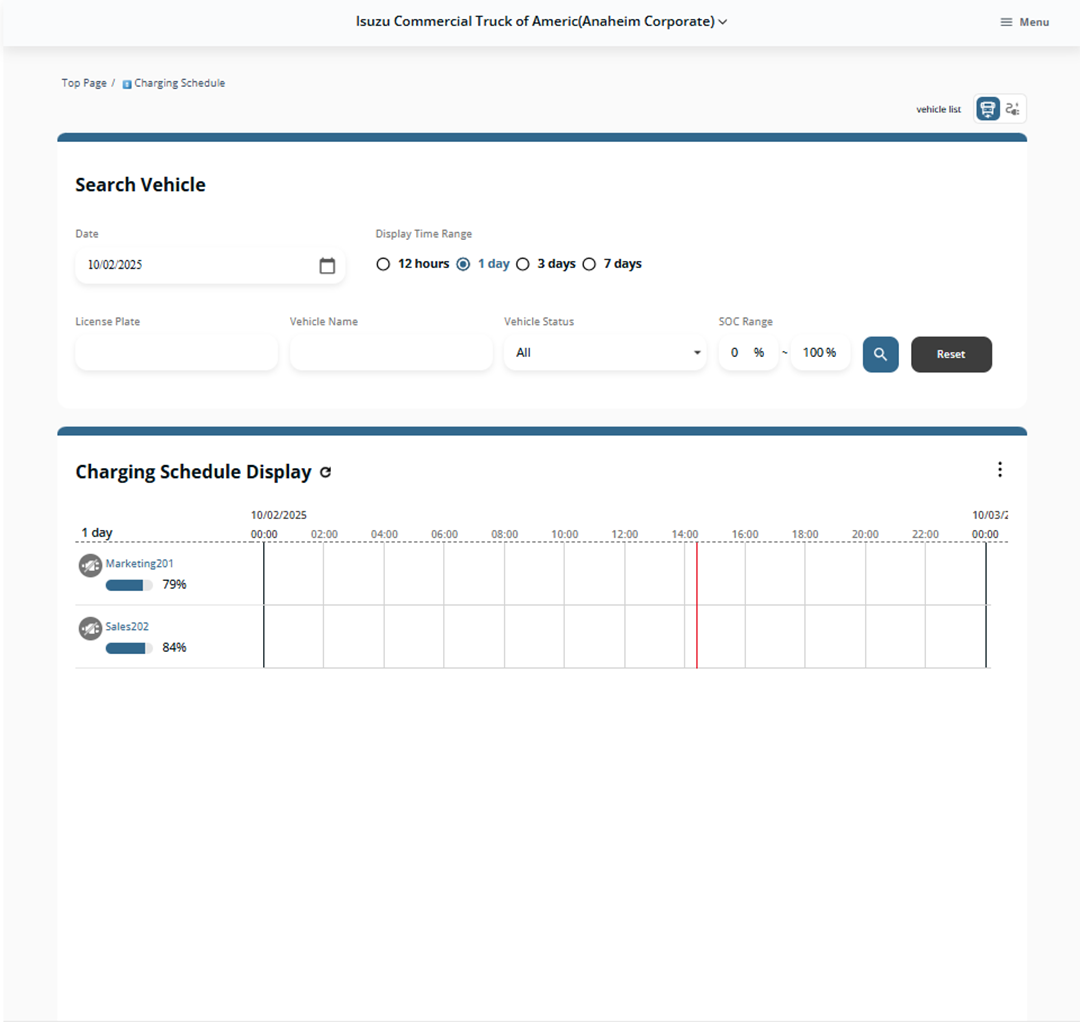This screenshot has height=1022, width=1080.
Task: Select the 12 hours time range
Action: 383,265
